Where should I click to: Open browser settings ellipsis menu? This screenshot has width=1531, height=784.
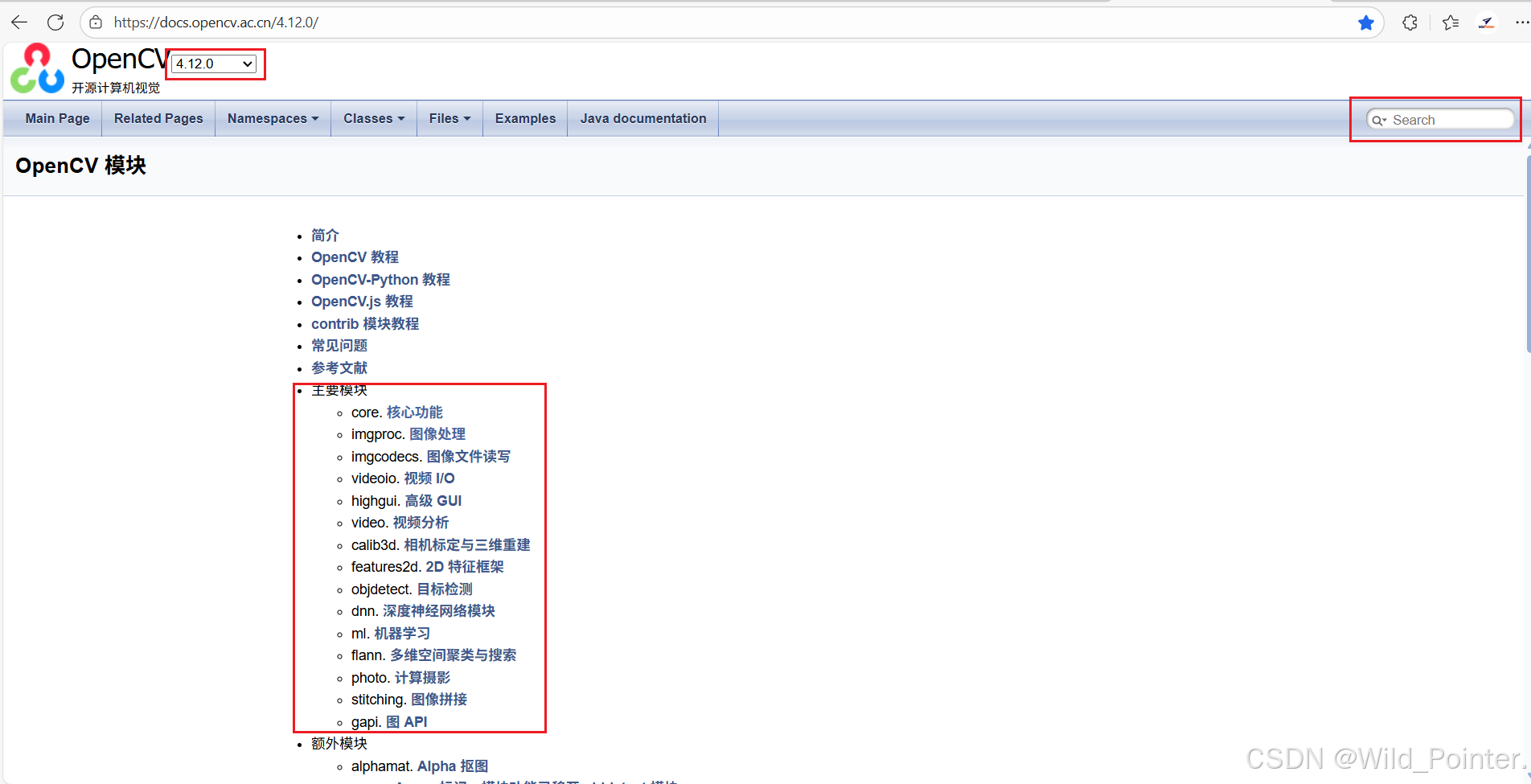1521,23
